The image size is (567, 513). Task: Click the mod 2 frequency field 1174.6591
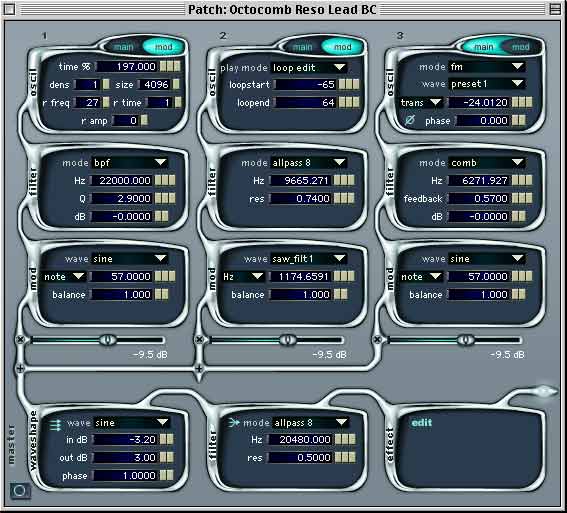[301, 277]
